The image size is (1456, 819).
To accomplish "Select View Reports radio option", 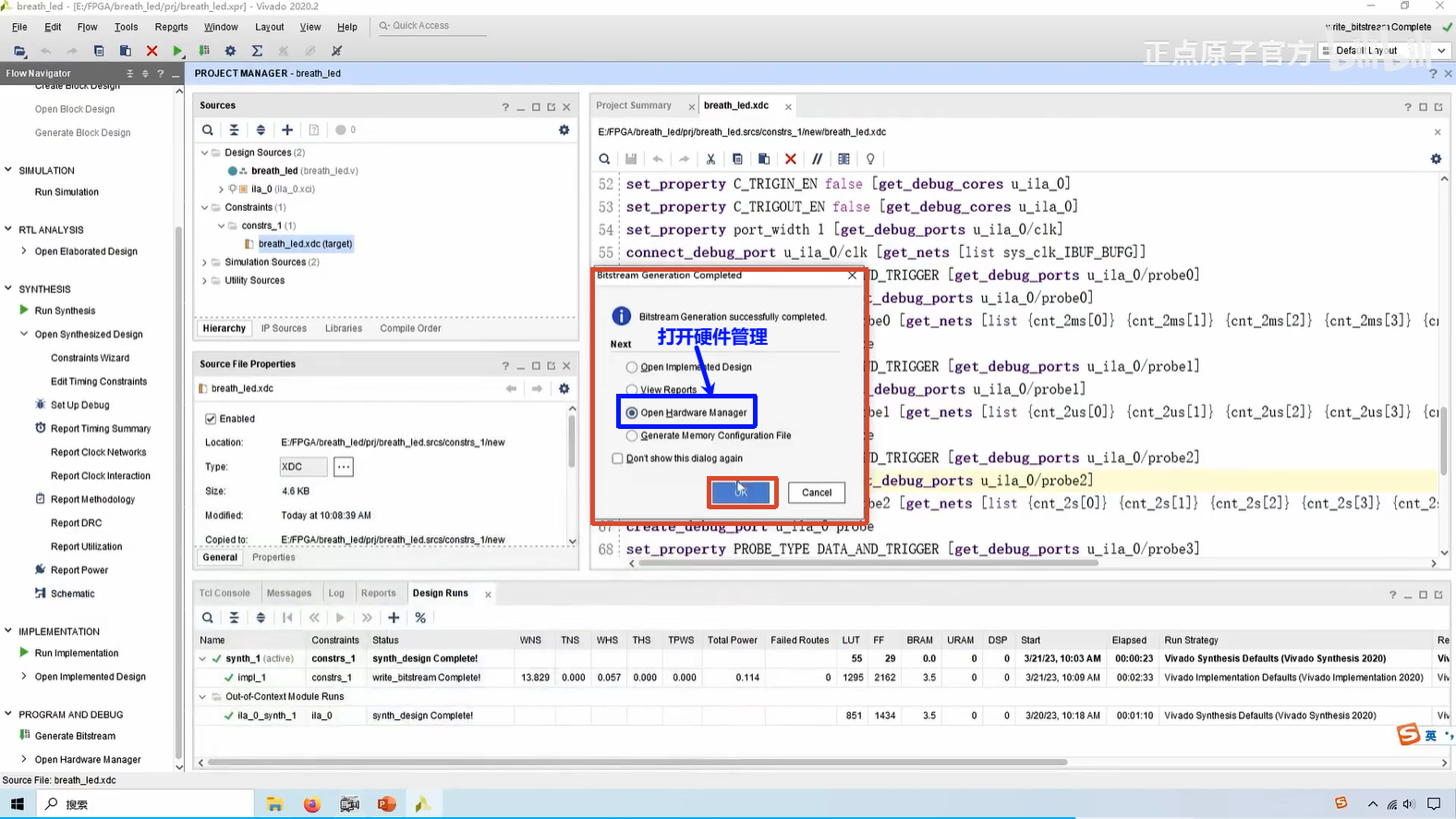I will point(632,390).
